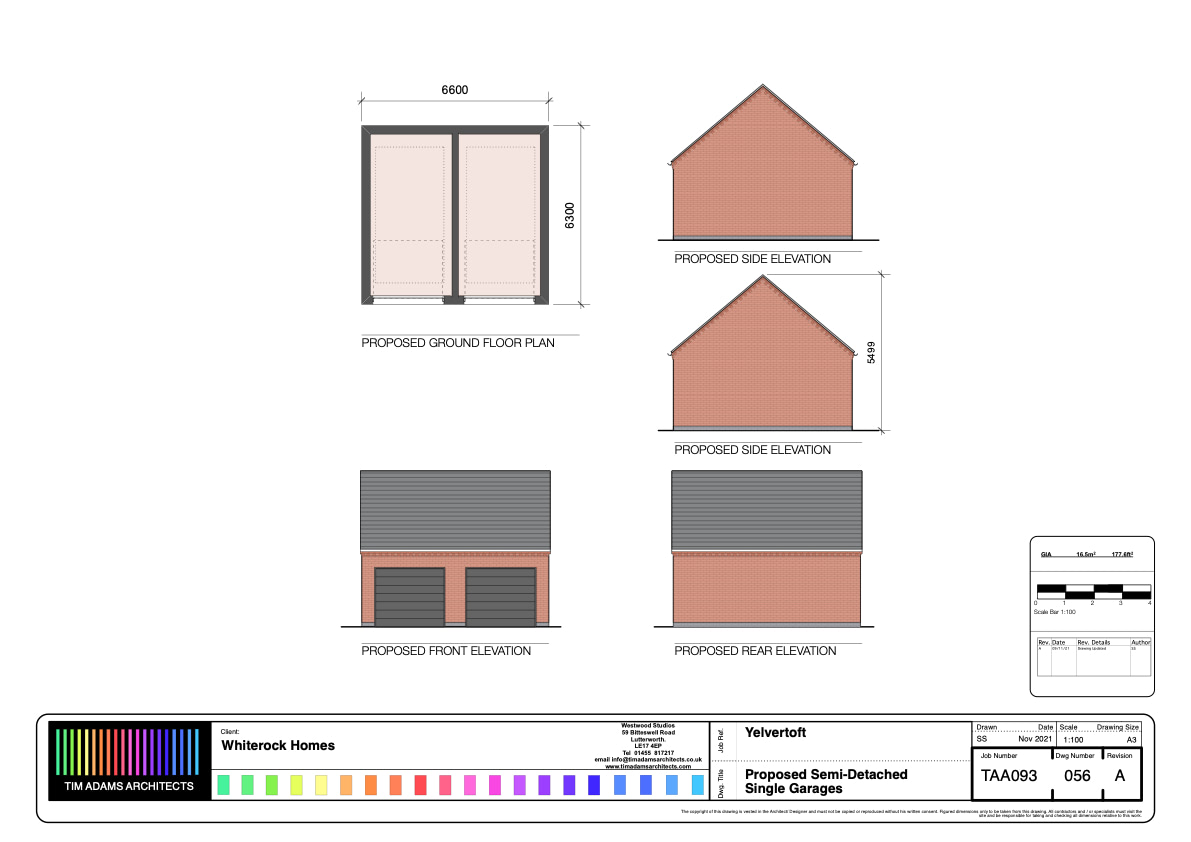Click the Rev. Details column header
1191x842 pixels.
pyautogui.click(x=1093, y=642)
